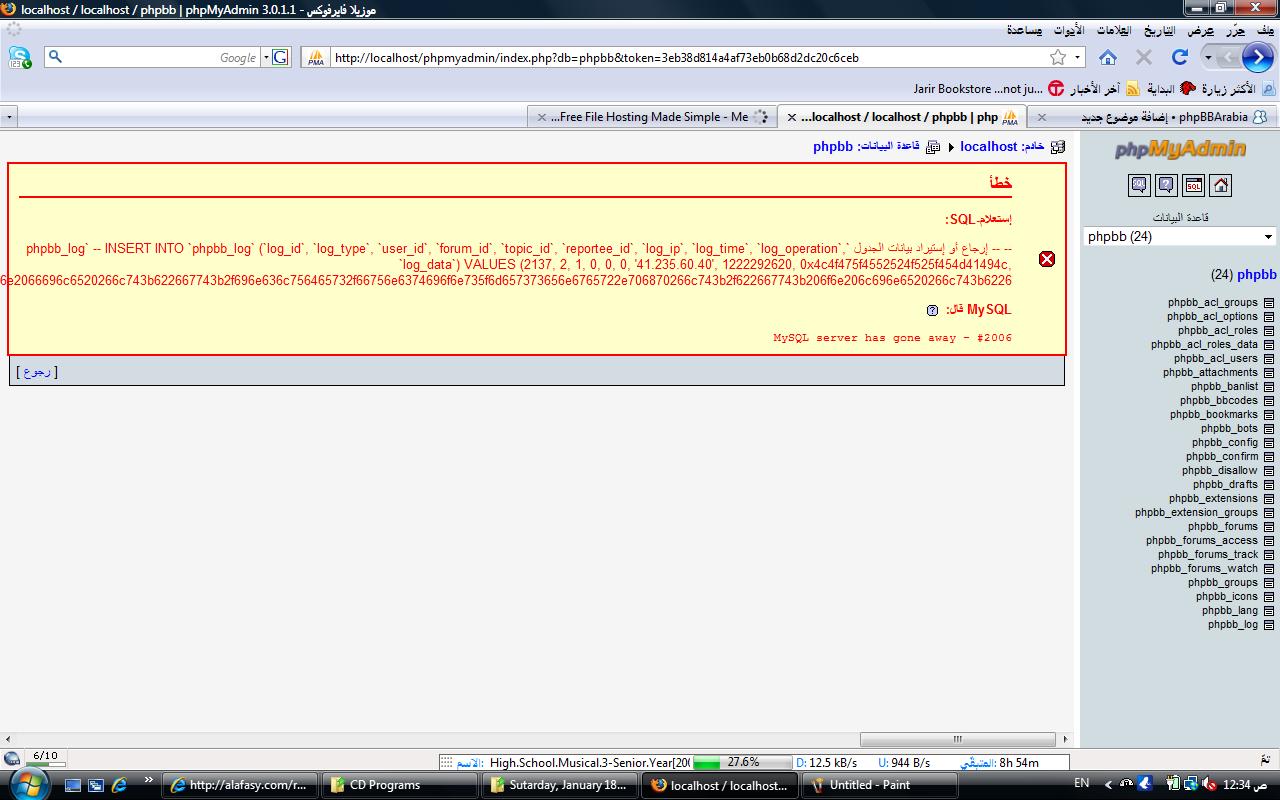This screenshot has width=1280, height=800.
Task: Reload the page with Firefox refresh icon
Action: (x=1180, y=57)
